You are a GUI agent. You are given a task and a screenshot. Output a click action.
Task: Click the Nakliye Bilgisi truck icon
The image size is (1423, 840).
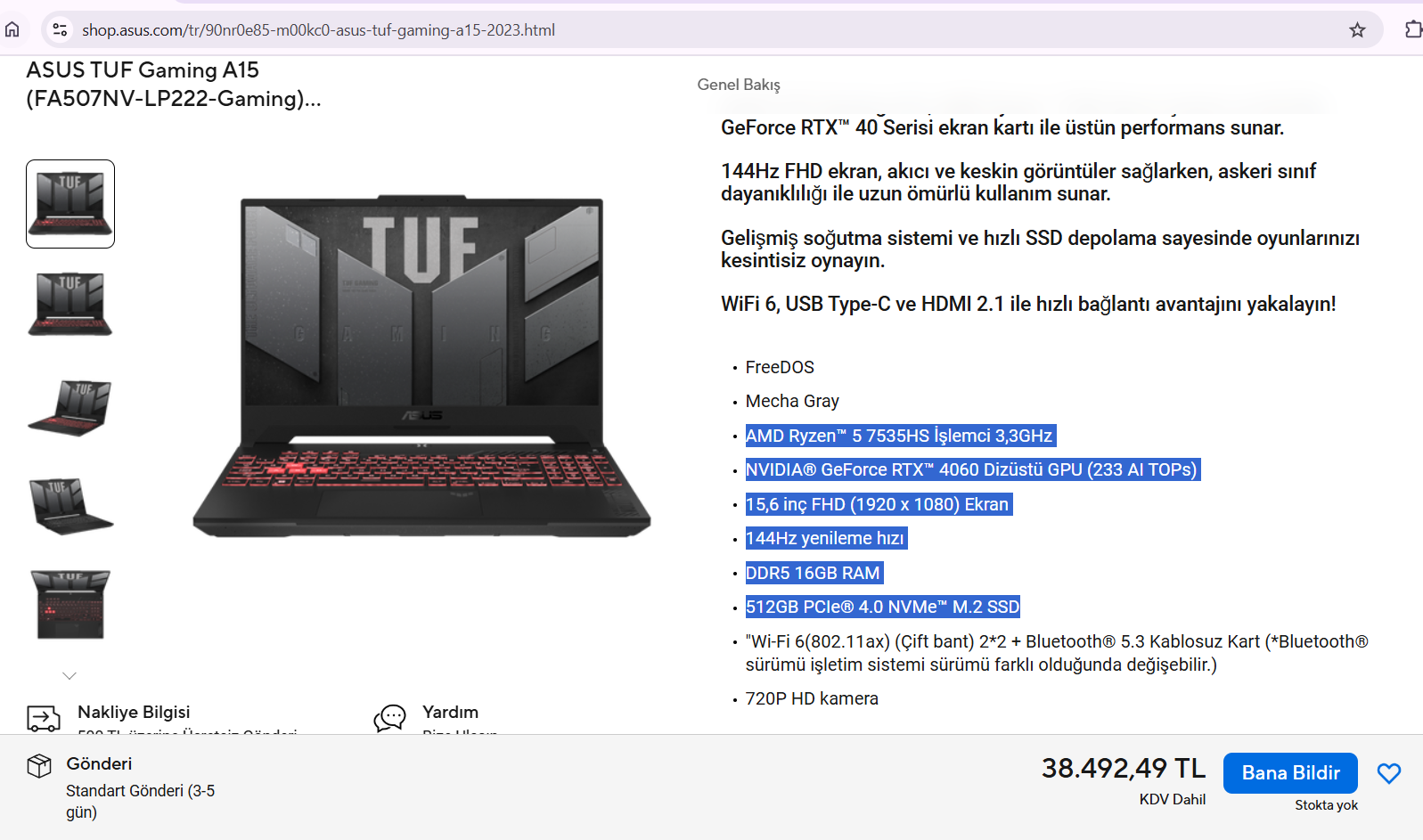pos(44,718)
